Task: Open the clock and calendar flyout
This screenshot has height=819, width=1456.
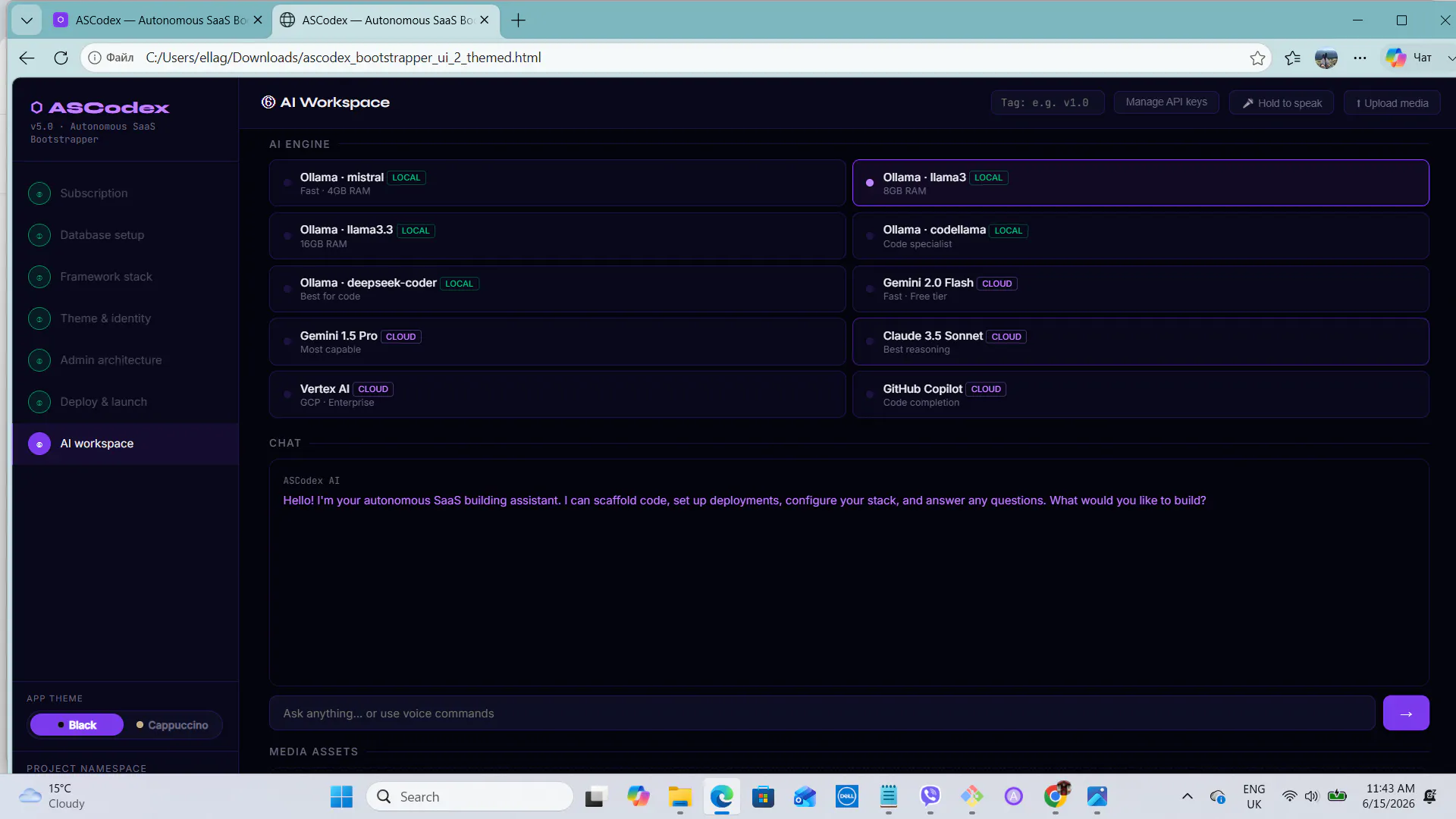Action: click(x=1389, y=796)
